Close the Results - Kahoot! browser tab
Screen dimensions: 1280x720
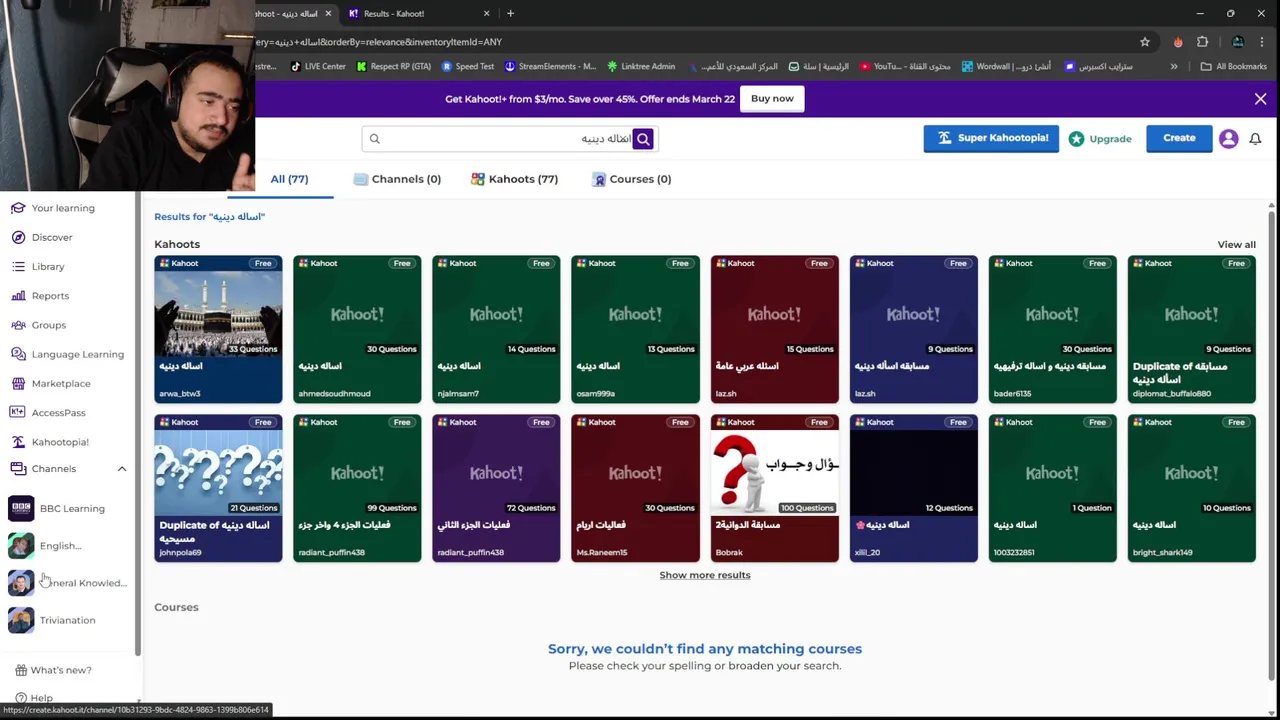(487, 13)
